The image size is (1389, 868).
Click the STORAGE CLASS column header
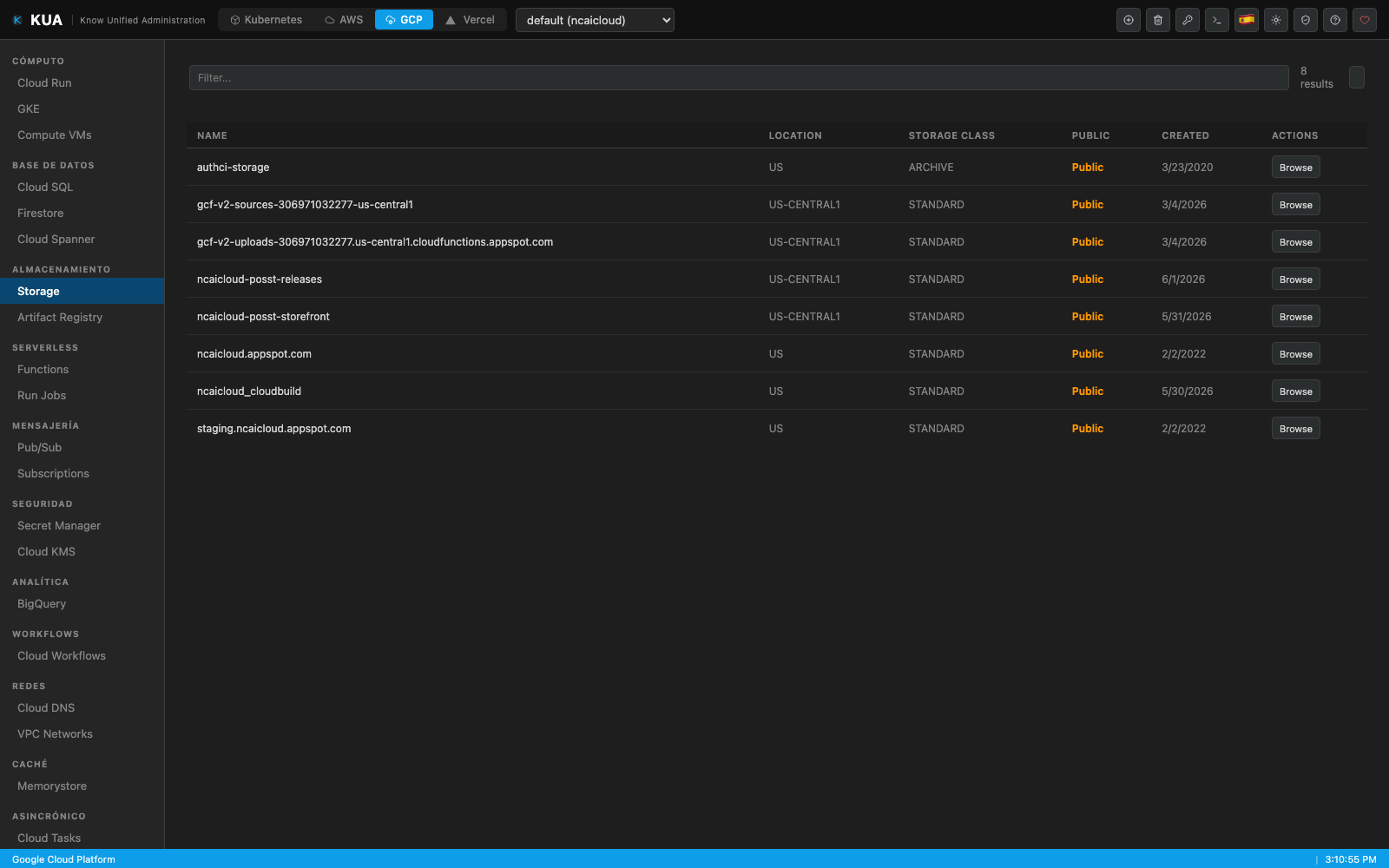tap(951, 136)
